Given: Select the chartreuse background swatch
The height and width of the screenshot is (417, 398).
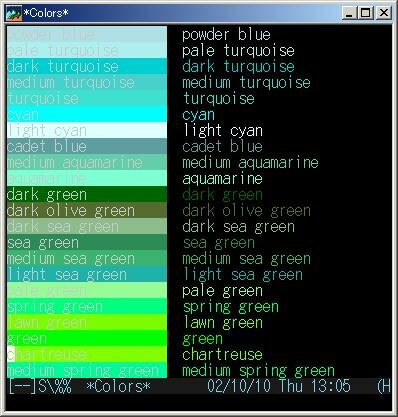Looking at the screenshot, I should (x=87, y=354).
